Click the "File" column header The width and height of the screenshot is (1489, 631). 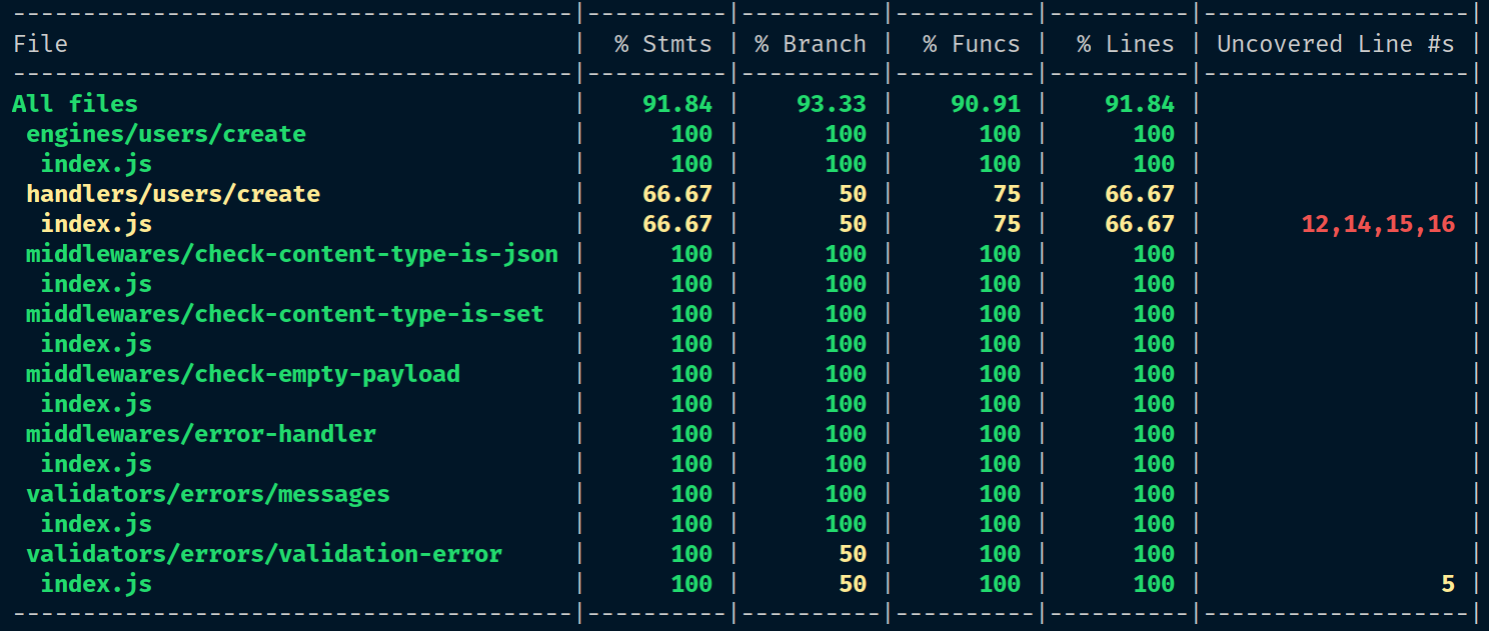click(40, 44)
